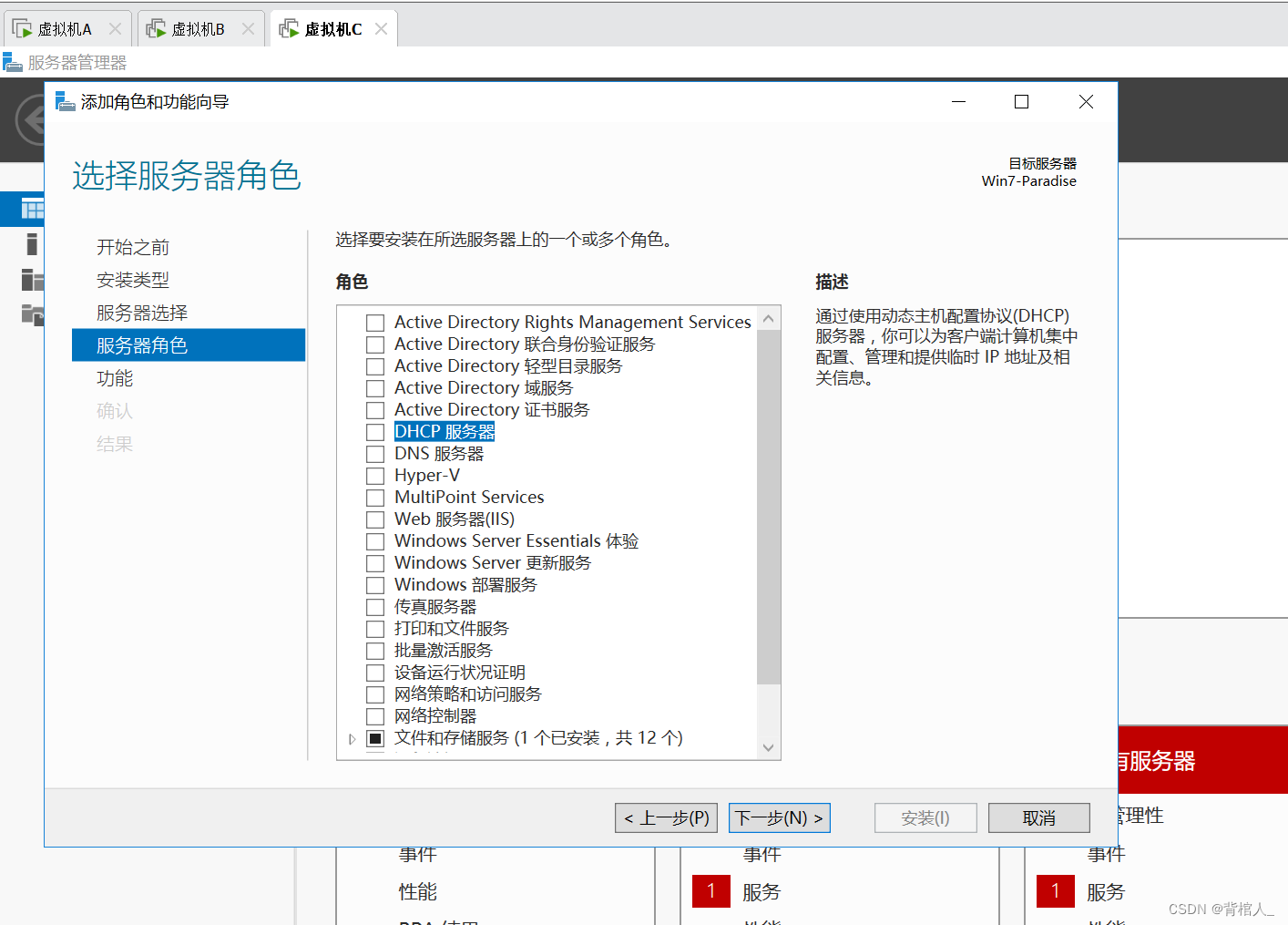Go to 安装类型 wizard step
The width and height of the screenshot is (1288, 925).
133,280
